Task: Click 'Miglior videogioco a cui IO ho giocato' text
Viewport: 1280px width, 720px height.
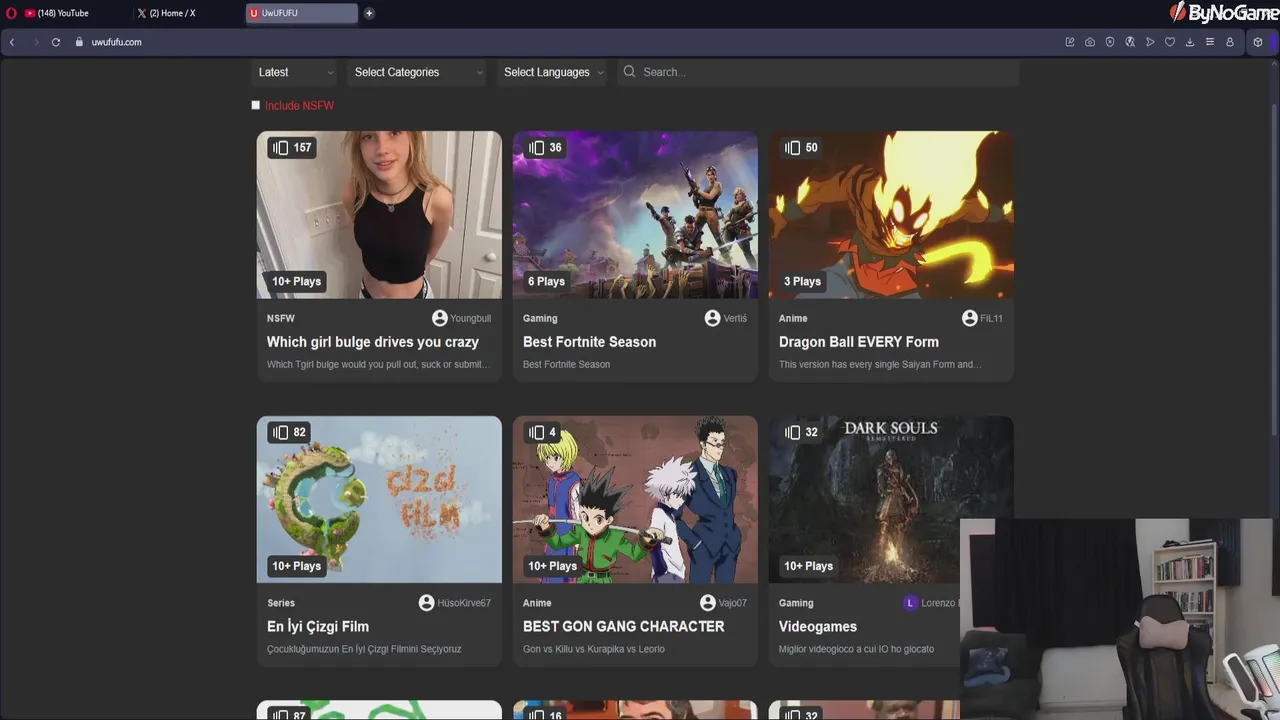Action: pyautogui.click(x=856, y=649)
